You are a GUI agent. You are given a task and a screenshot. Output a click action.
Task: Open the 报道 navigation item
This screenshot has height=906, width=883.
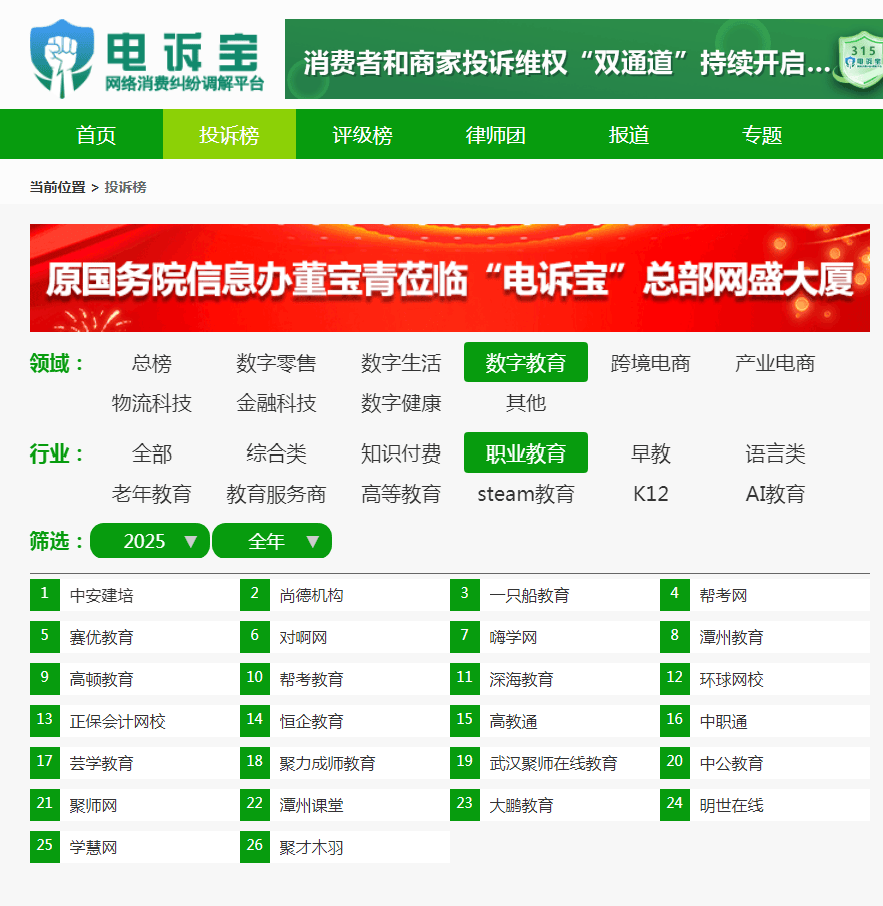[629, 135]
